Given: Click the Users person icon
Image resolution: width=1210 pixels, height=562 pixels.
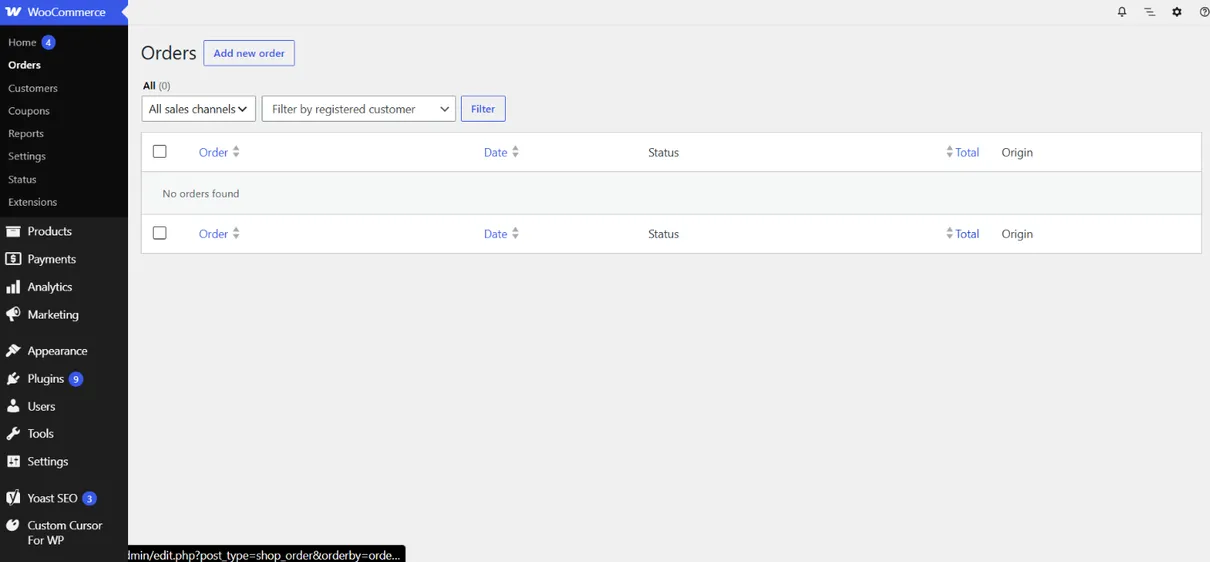Looking at the screenshot, I should coord(13,406).
